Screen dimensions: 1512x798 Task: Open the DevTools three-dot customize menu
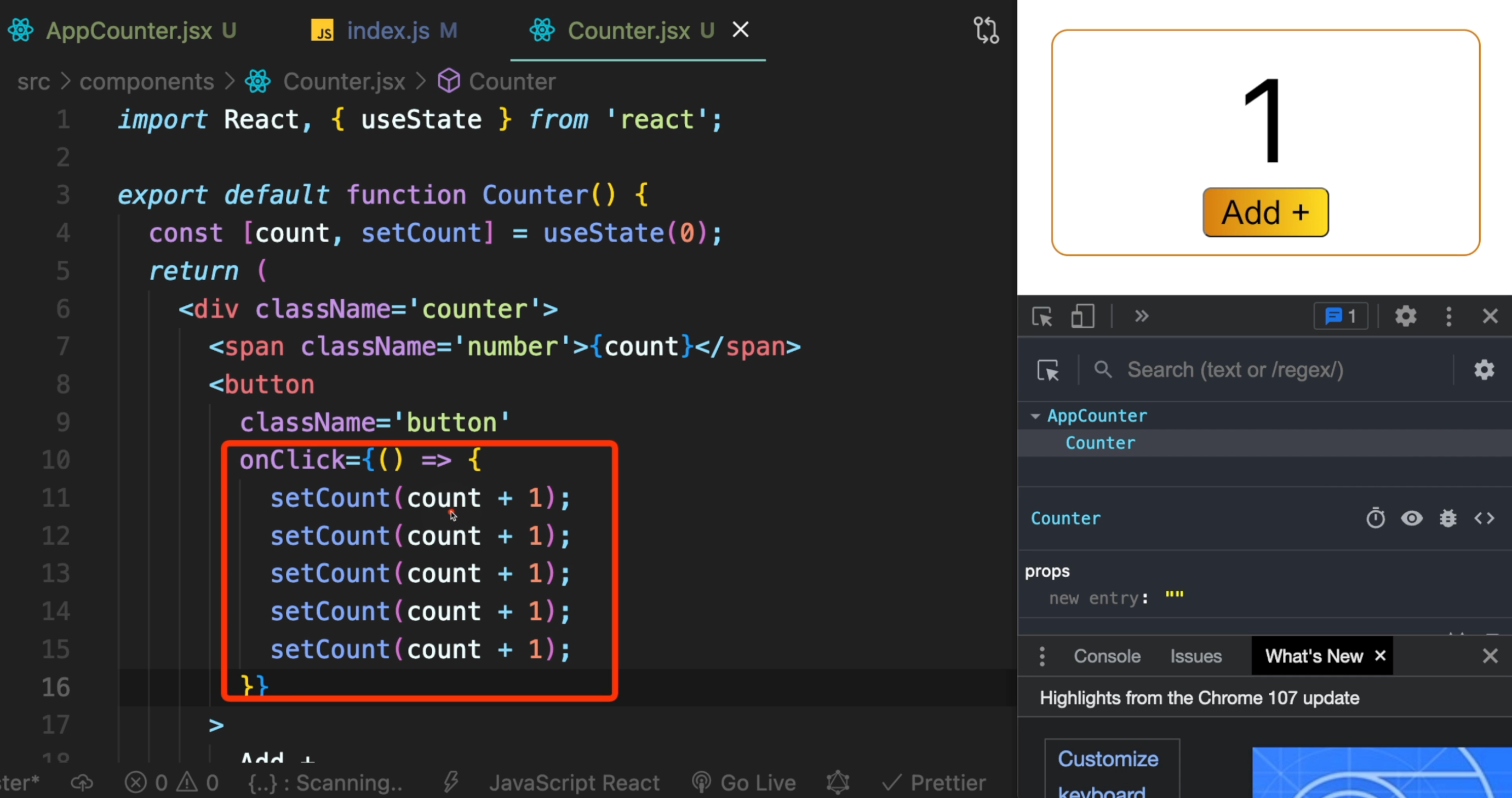[x=1448, y=316]
